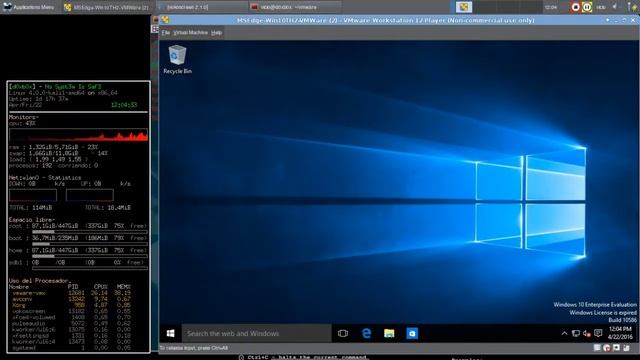Click the VMware Player title bar icon
This screenshot has height=360, width=640.
click(x=165, y=20)
